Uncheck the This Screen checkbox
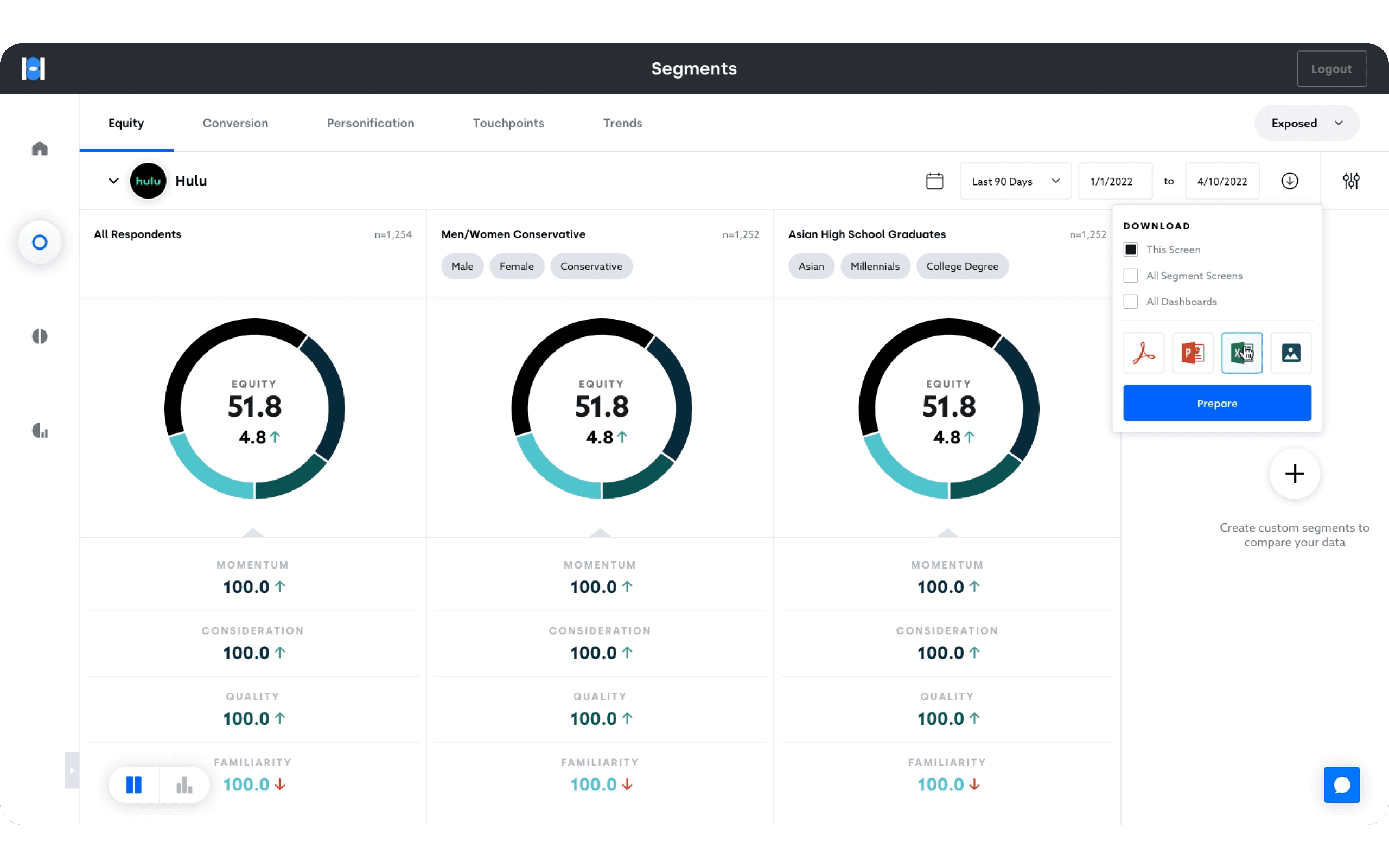Viewport: 1389px width, 868px height. coord(1131,250)
